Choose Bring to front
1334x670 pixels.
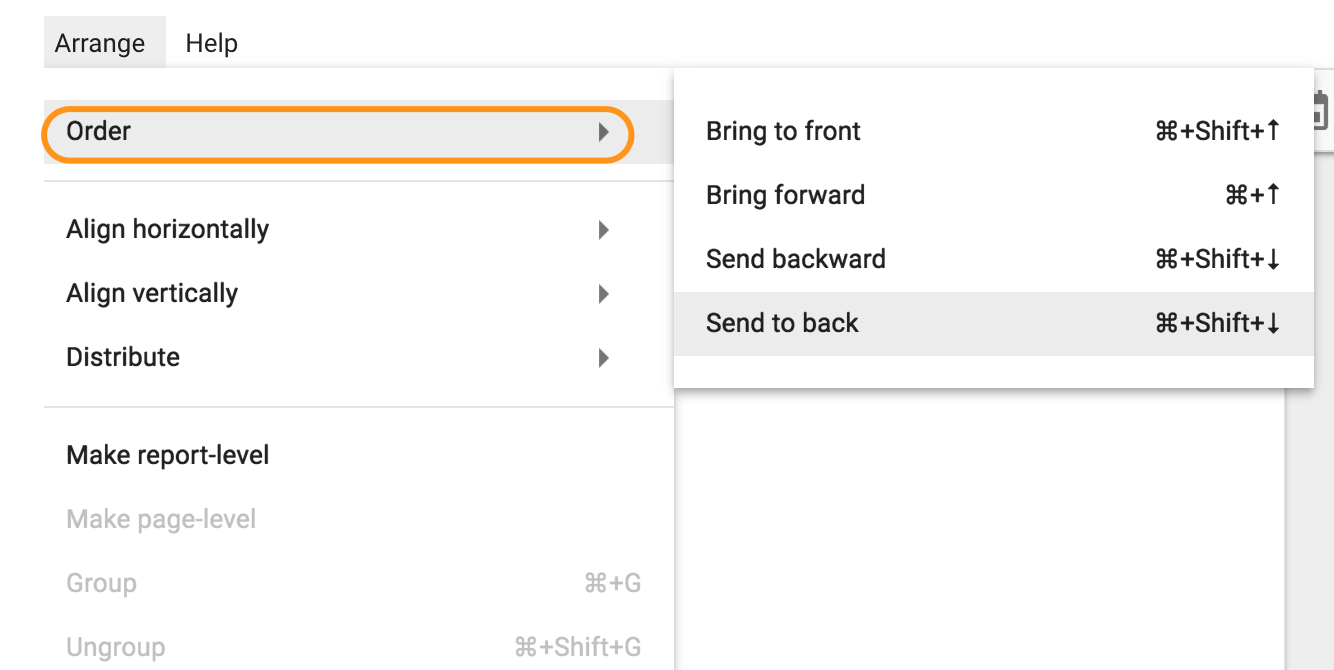783,131
